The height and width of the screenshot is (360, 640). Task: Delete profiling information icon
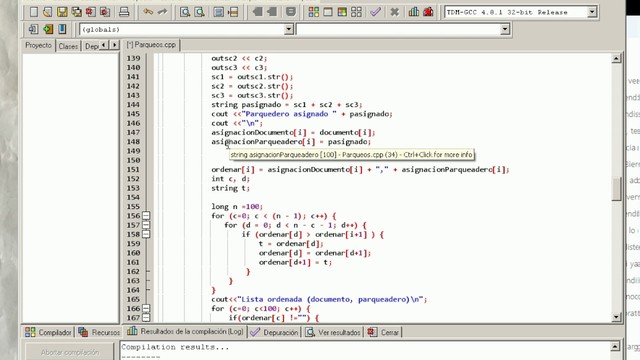(428, 12)
